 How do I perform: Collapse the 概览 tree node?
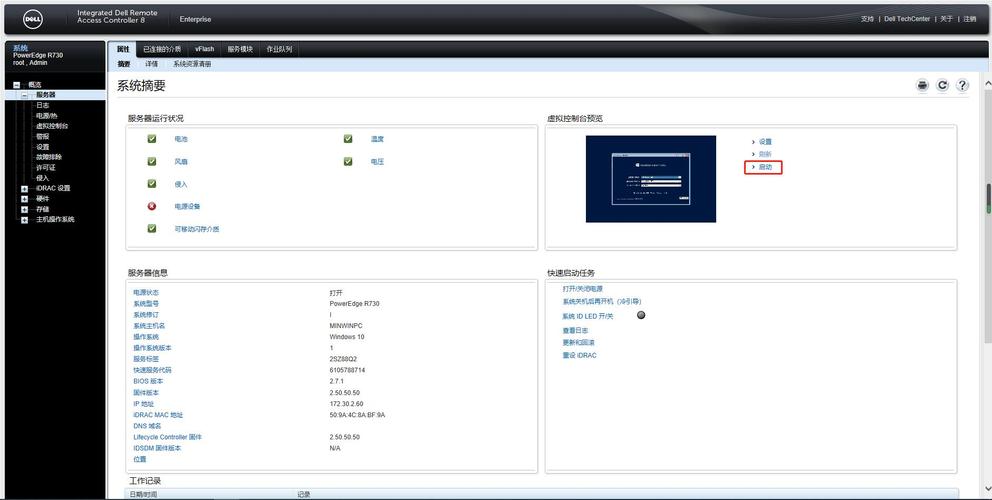coord(16,85)
